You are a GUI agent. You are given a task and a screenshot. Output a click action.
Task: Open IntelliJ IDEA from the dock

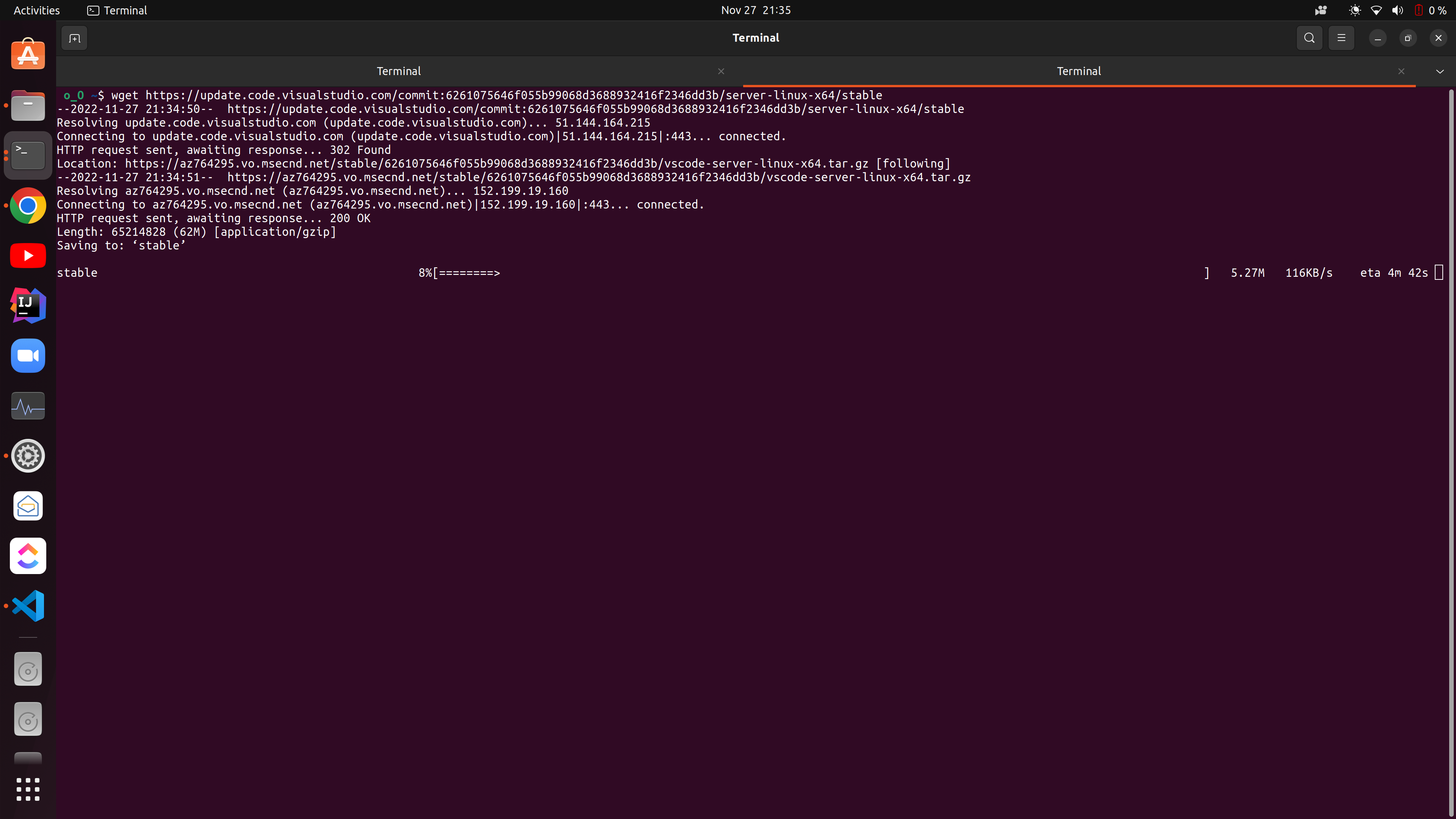[28, 306]
